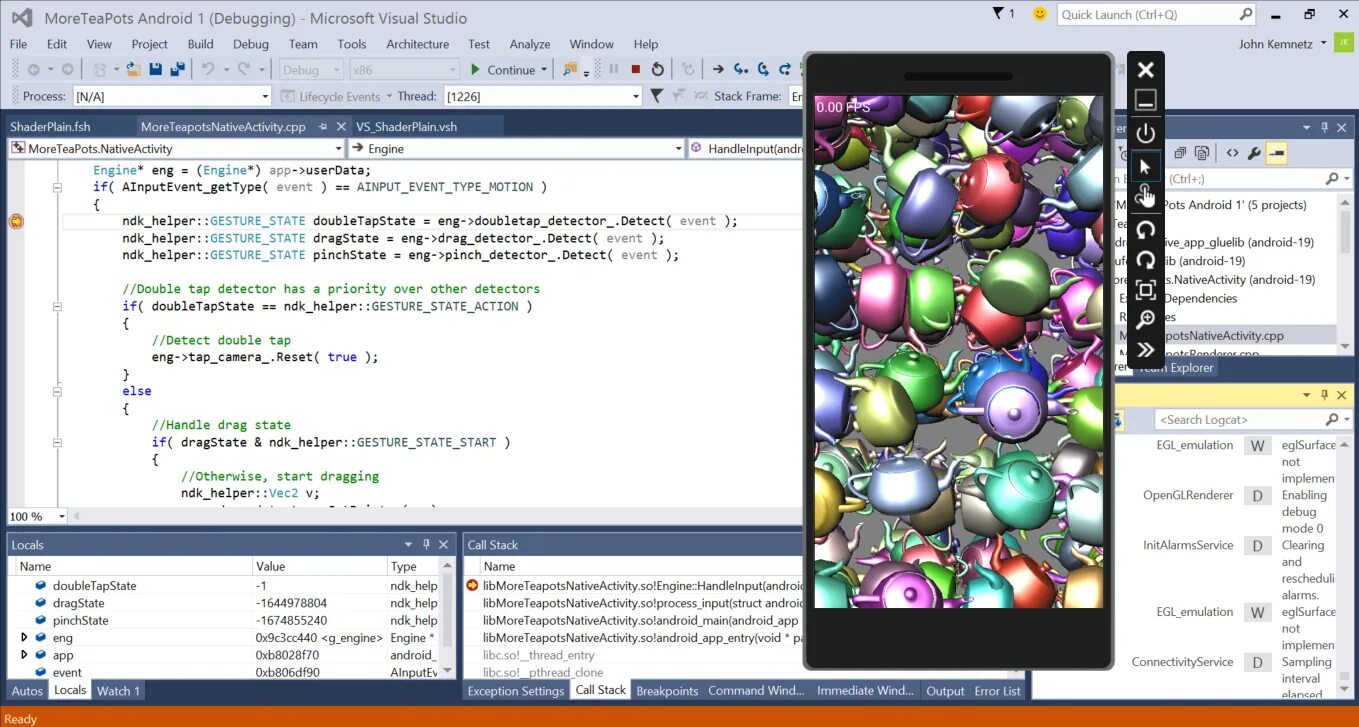This screenshot has width=1359, height=727.
Task: Close the MoreTeapotsNativeActivity.cpp tab
Action: [x=341, y=127]
